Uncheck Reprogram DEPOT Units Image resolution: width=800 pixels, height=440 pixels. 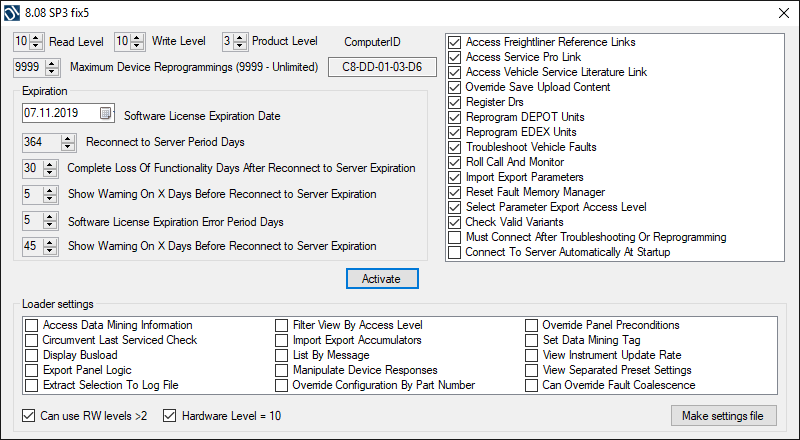(455, 117)
